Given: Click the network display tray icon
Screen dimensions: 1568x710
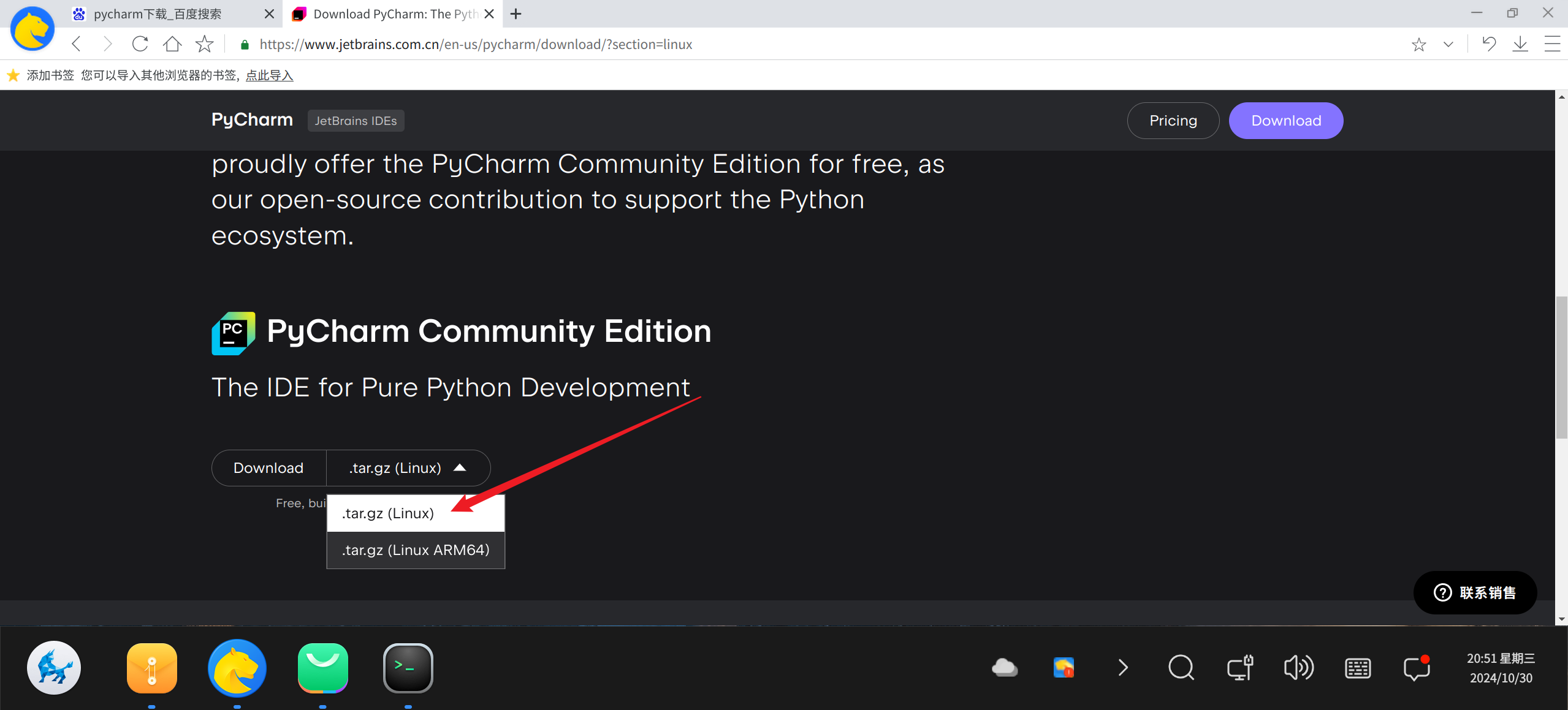Looking at the screenshot, I should (1240, 668).
